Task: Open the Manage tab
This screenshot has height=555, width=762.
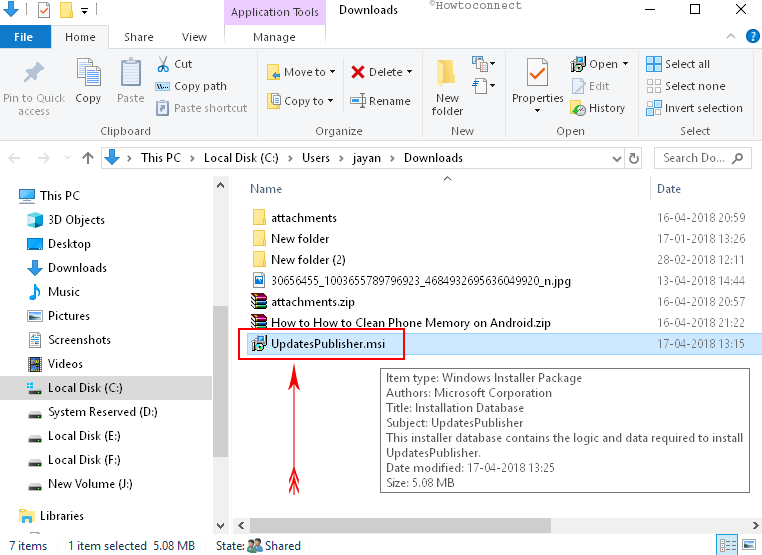Action: coord(274,37)
